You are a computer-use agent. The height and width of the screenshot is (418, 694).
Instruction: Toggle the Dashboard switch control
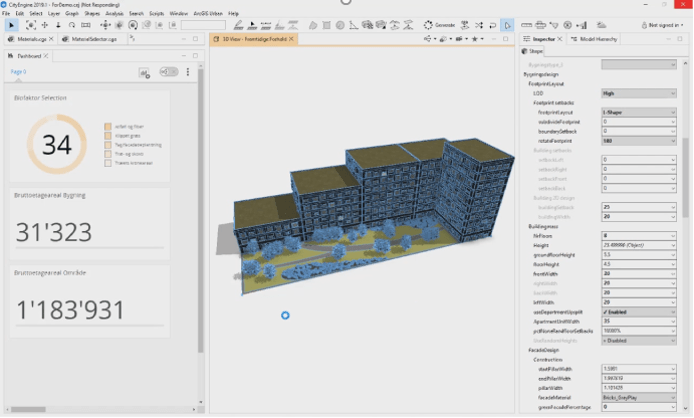[169, 72]
